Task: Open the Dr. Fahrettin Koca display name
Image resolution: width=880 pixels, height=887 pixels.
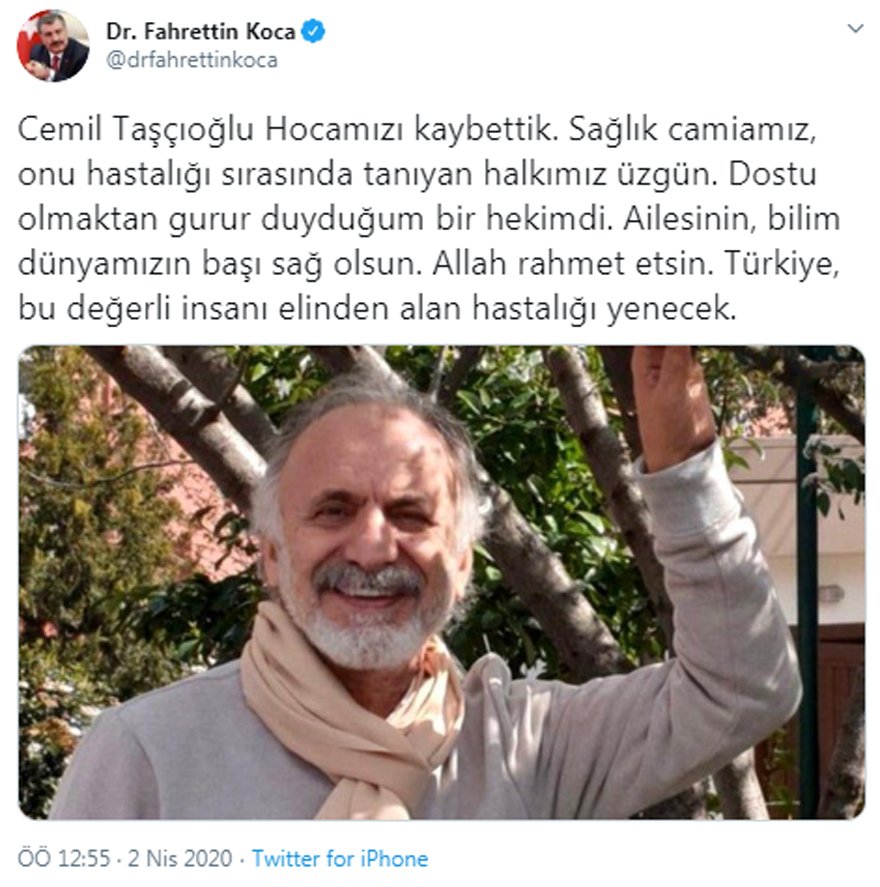Action: tap(200, 31)
